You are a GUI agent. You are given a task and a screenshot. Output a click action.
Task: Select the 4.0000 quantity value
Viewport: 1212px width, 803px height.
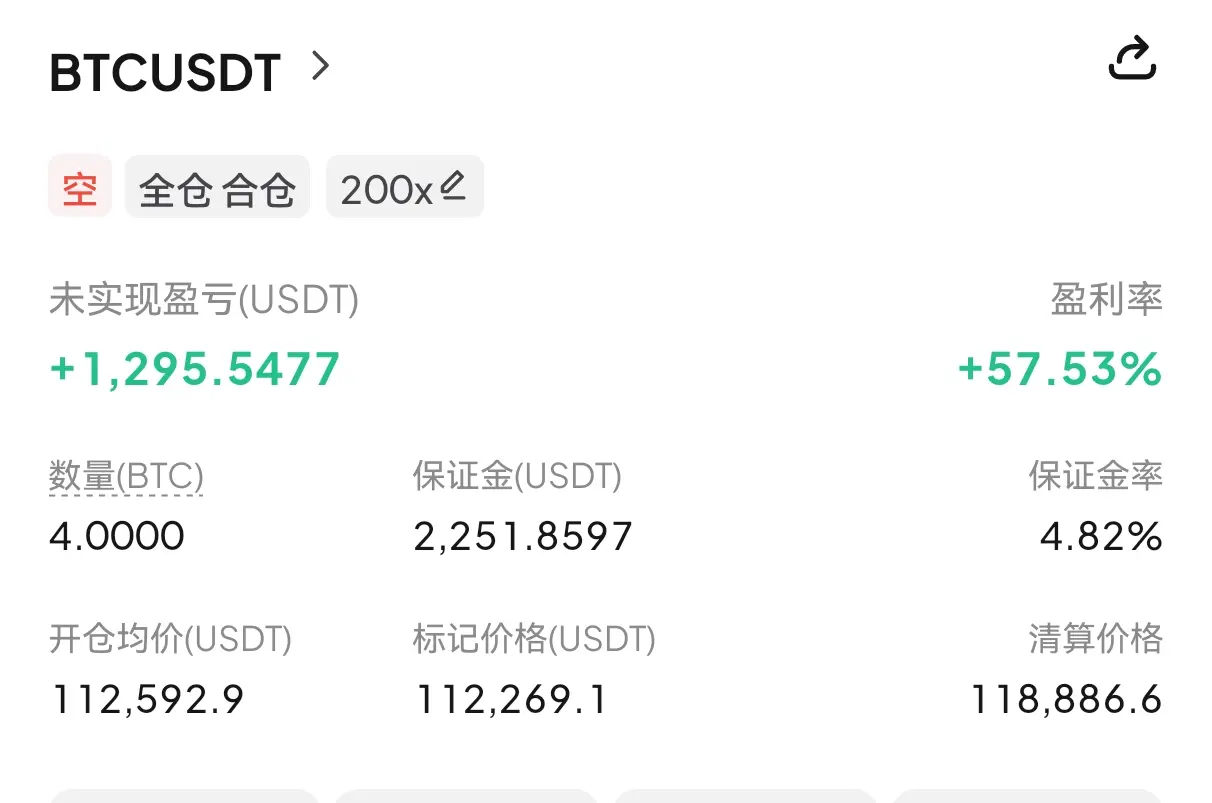[117, 536]
